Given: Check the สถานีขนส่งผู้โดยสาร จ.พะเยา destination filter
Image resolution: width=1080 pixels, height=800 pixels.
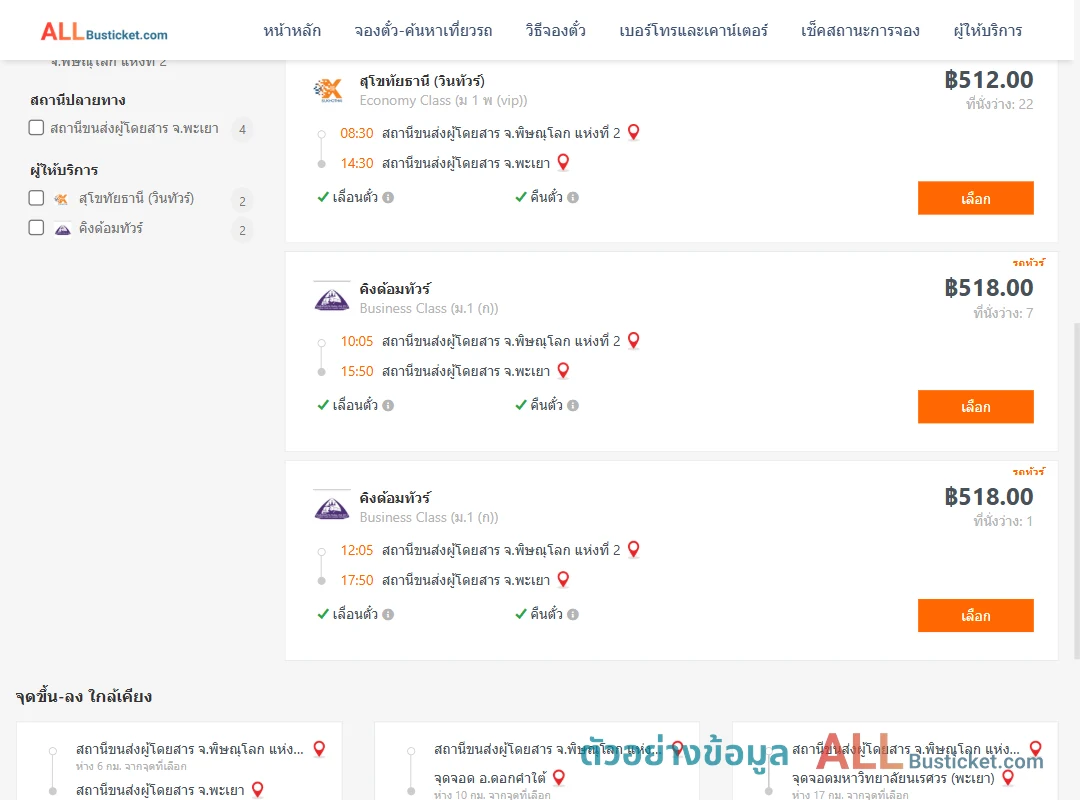Looking at the screenshot, I should (37, 128).
